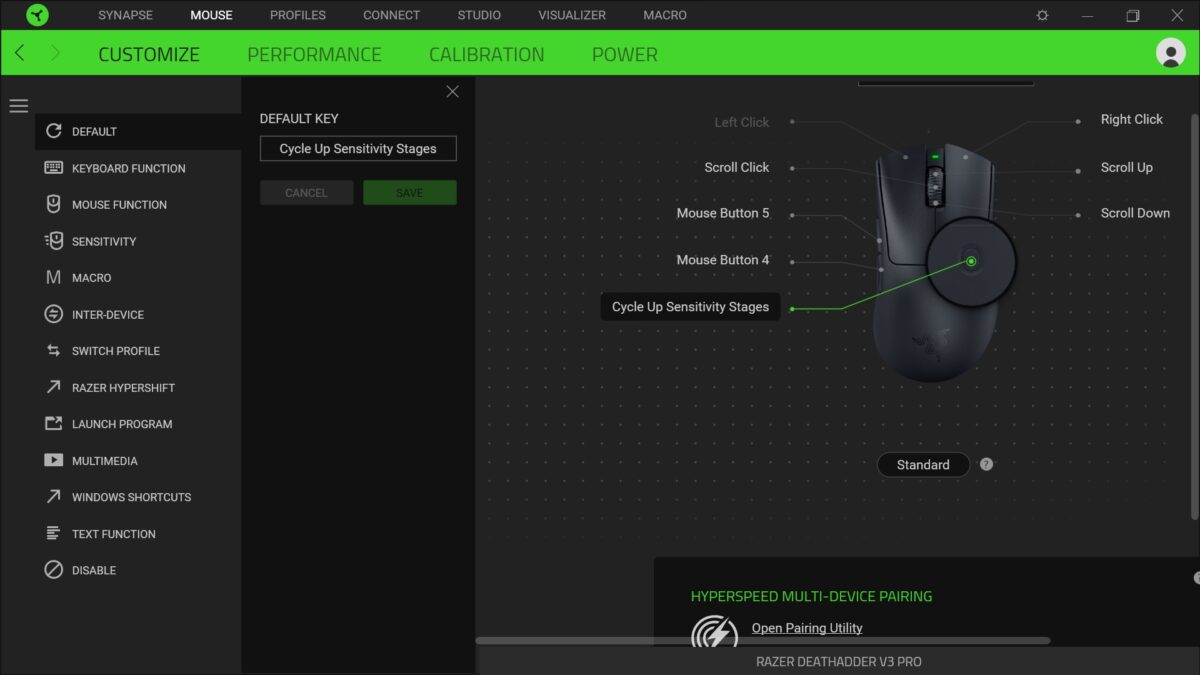Select the Mouse Button 4 assignment
The width and height of the screenshot is (1200, 675).
723,259
